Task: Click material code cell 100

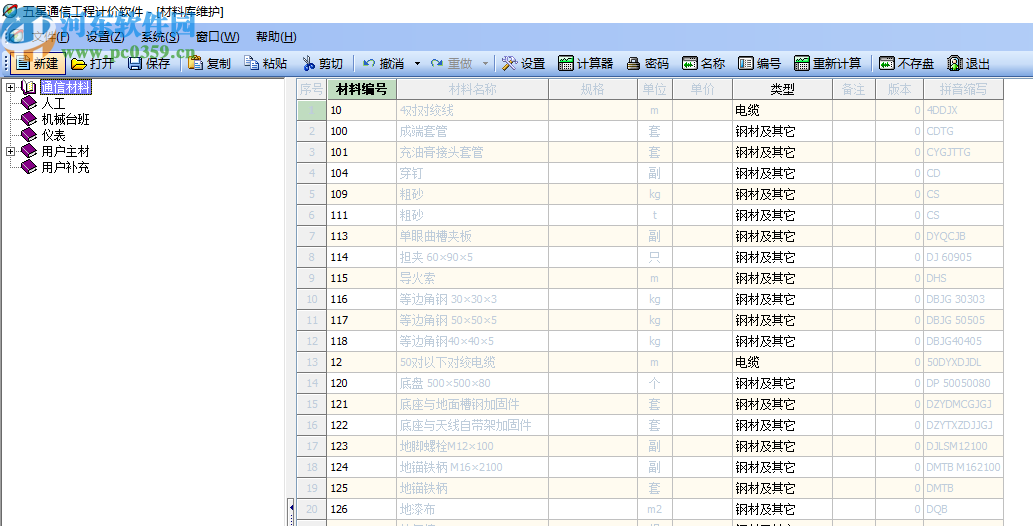Action: pos(362,131)
